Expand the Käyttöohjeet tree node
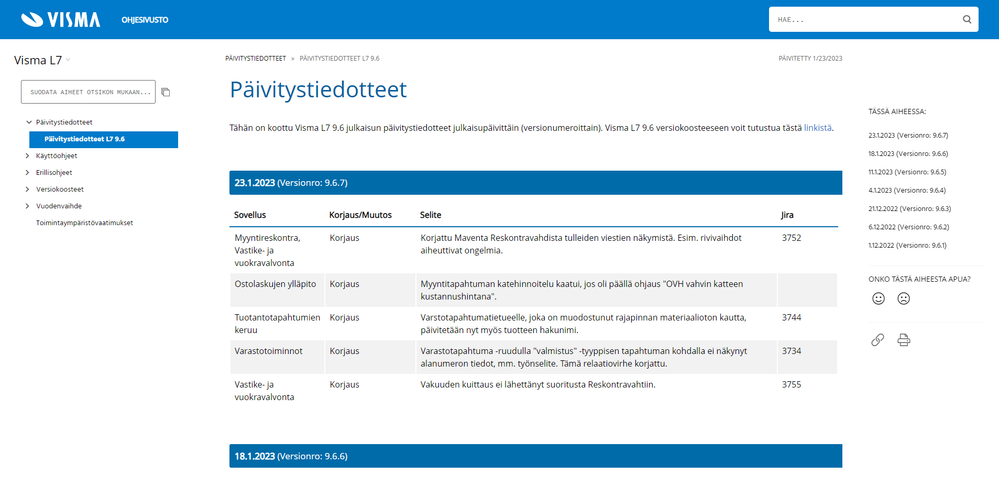This screenshot has height=477, width=999. click(x=27, y=155)
